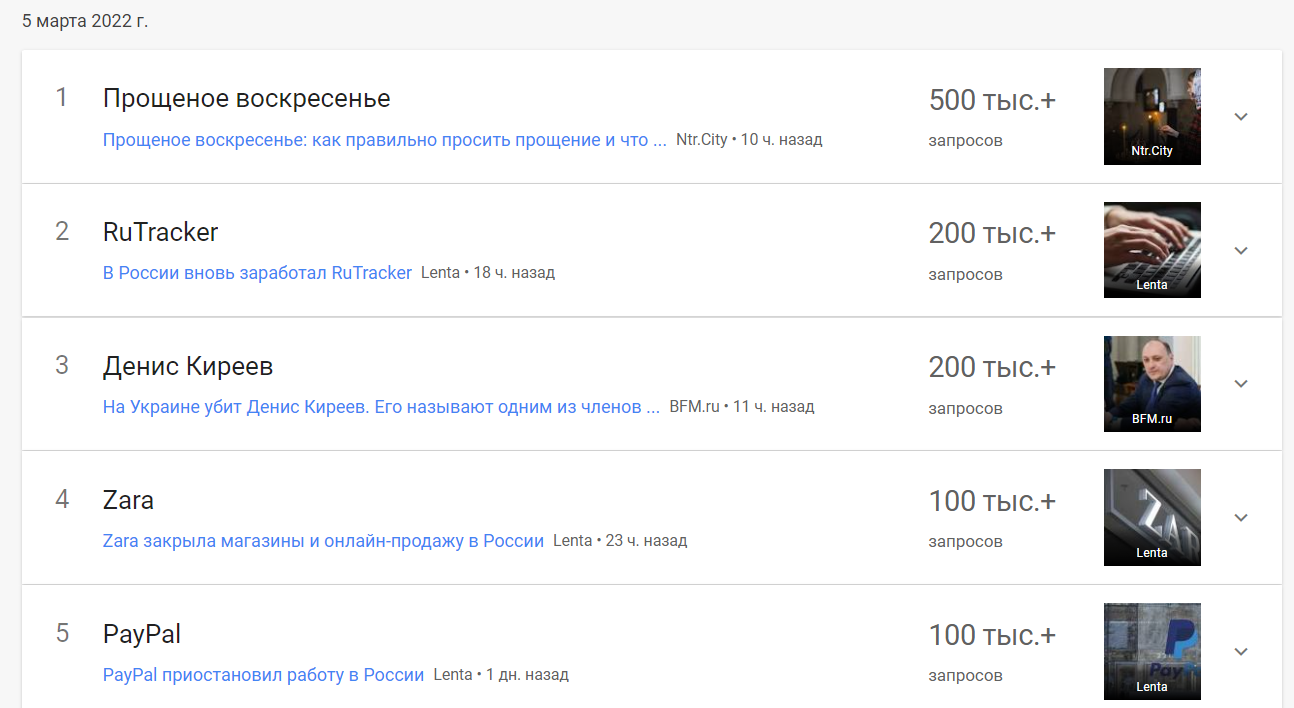This screenshot has width=1294, height=708.
Task: Expand the PayPal trend row chevron
Action: pos(1241,652)
